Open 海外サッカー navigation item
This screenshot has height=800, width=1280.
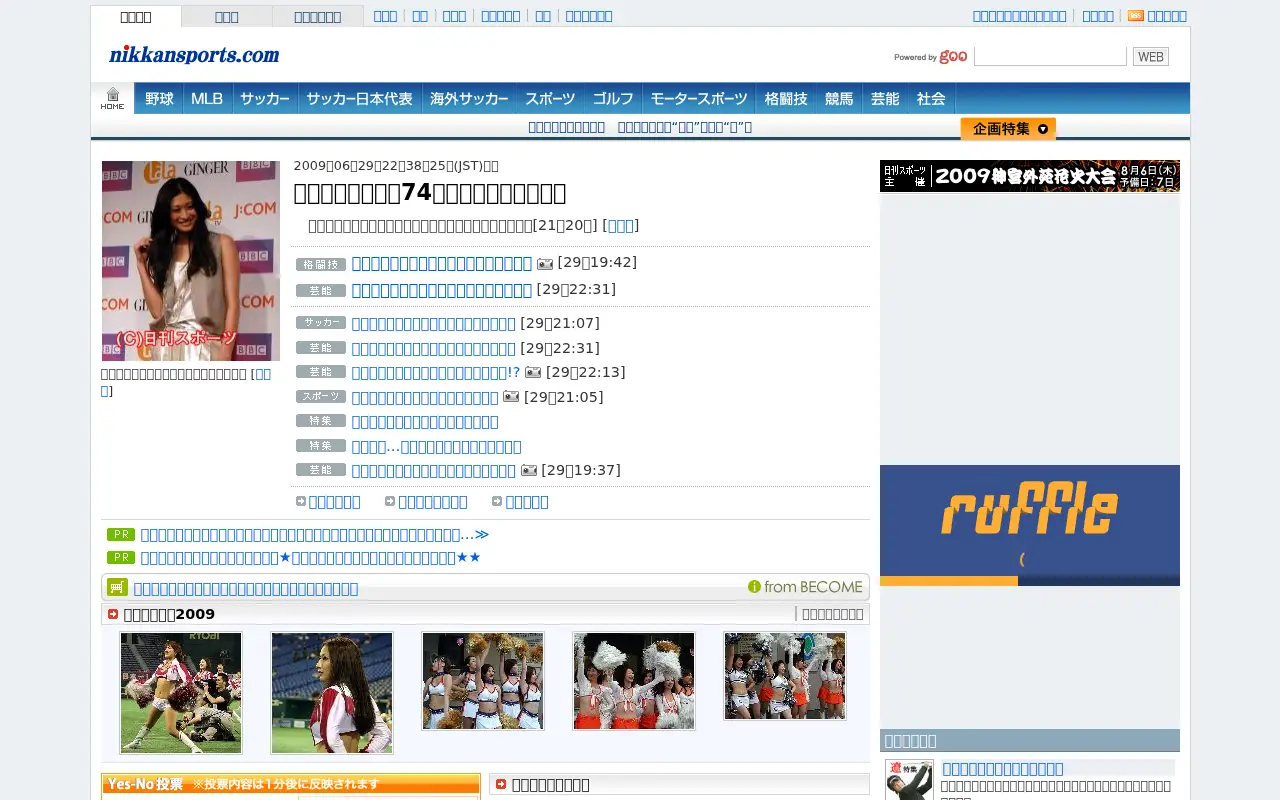tap(469, 98)
